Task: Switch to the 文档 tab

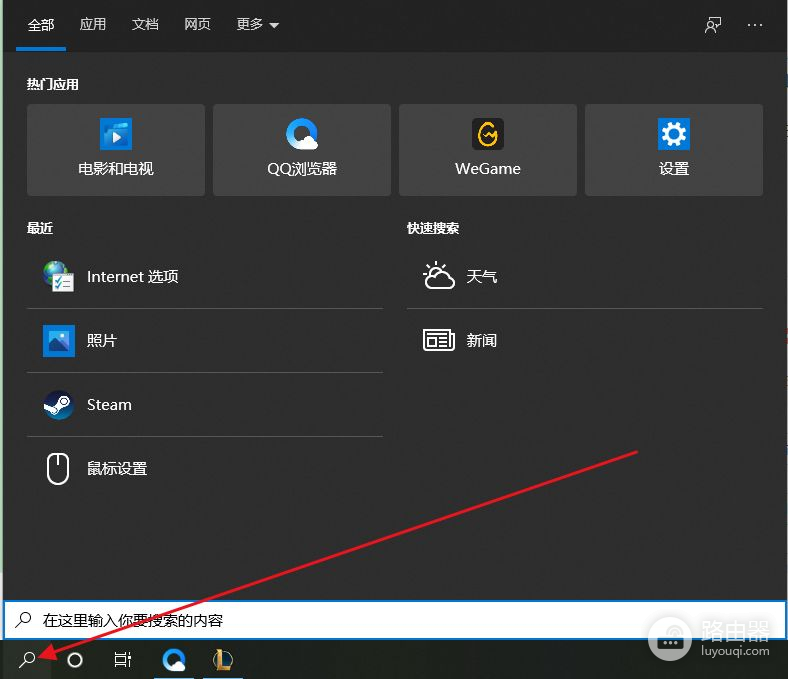Action: (145, 25)
